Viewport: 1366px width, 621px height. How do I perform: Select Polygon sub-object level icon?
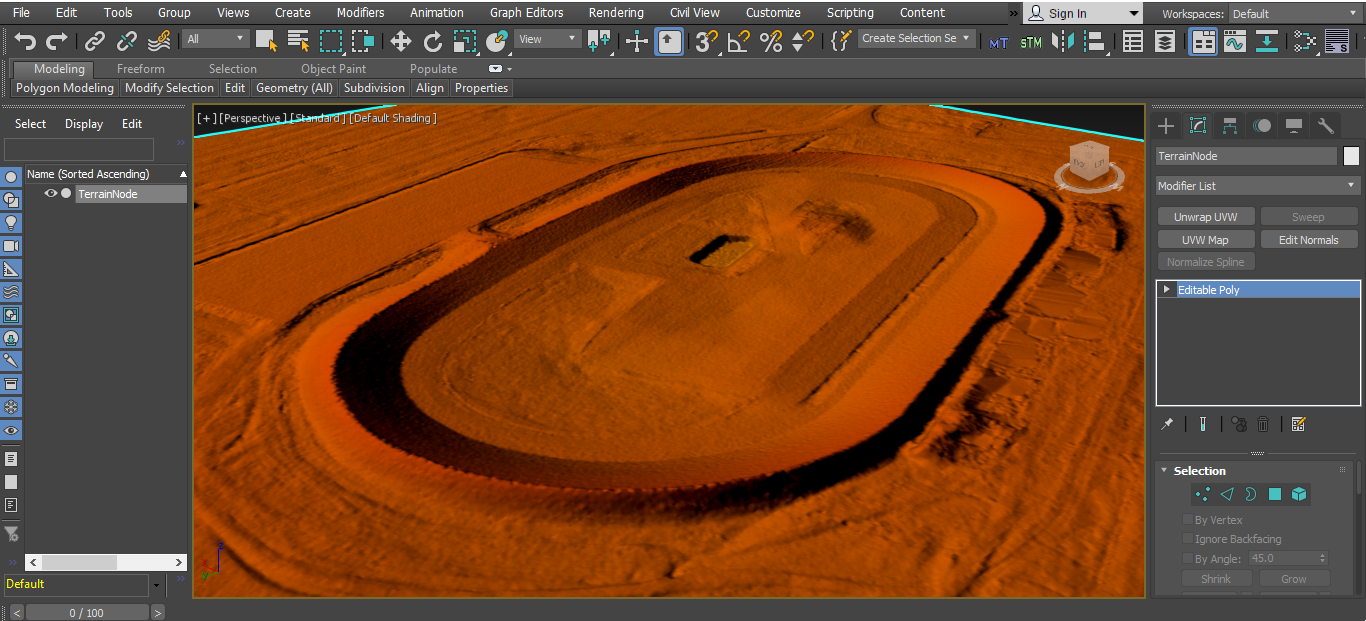[1275, 494]
